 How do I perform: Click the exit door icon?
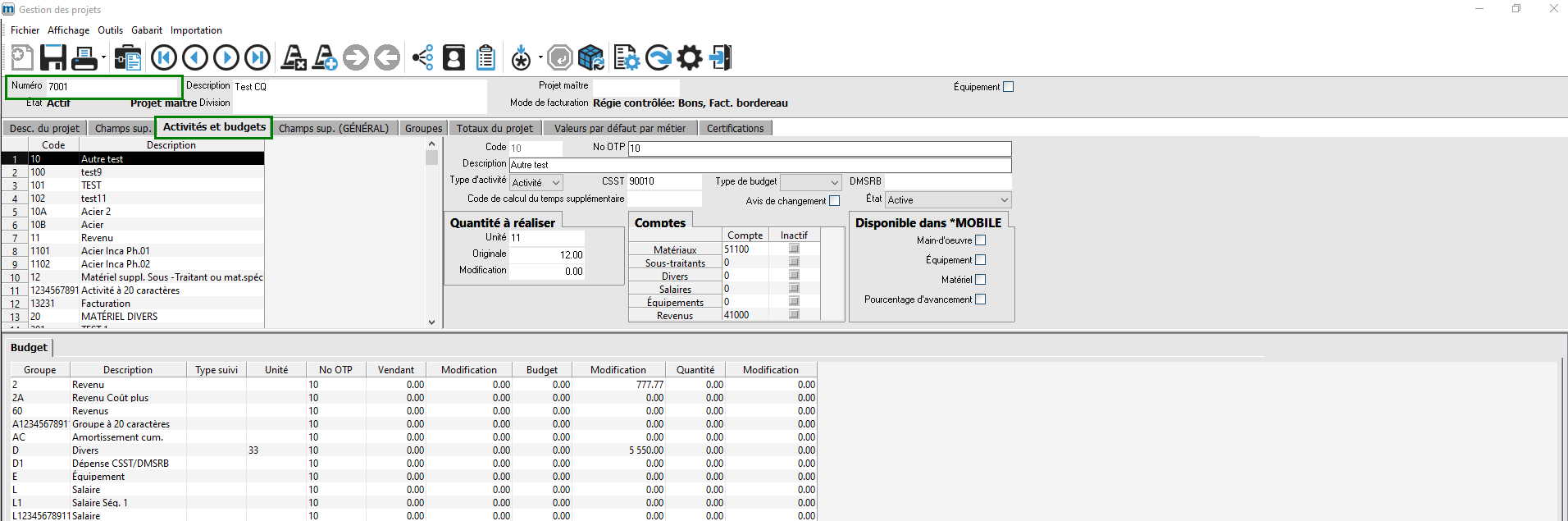720,57
